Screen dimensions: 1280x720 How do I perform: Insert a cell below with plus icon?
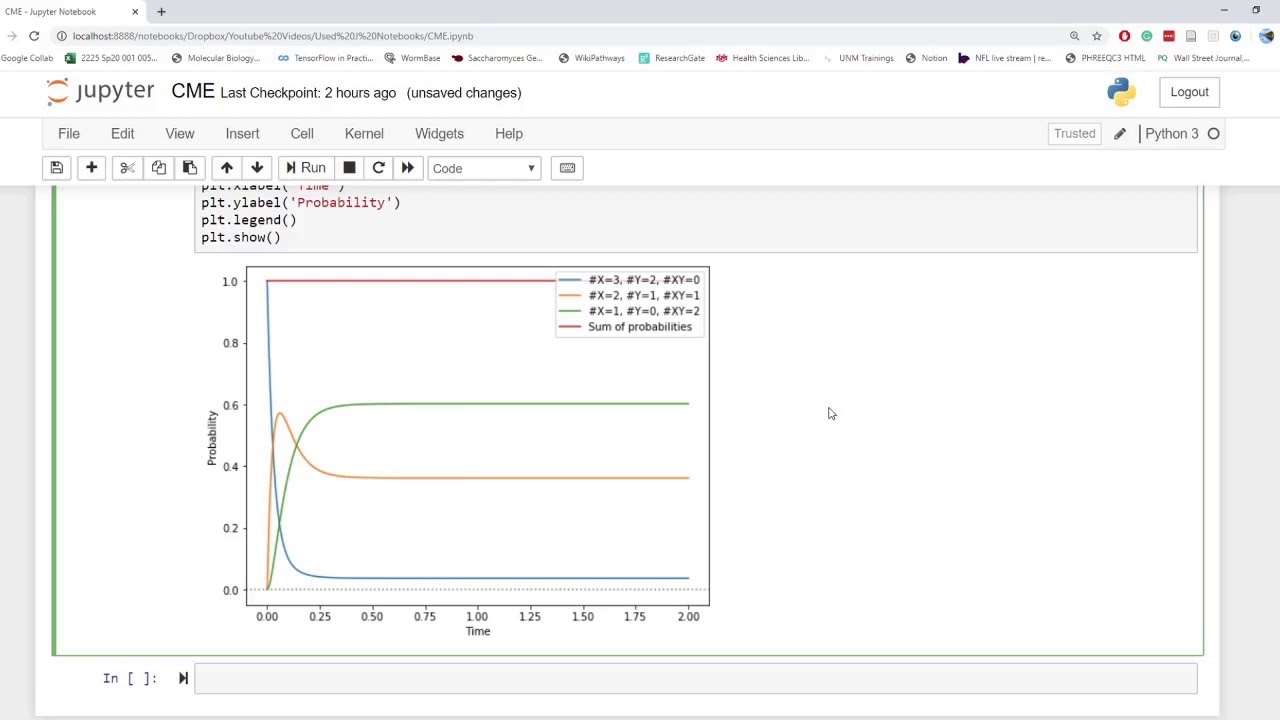[x=91, y=168]
